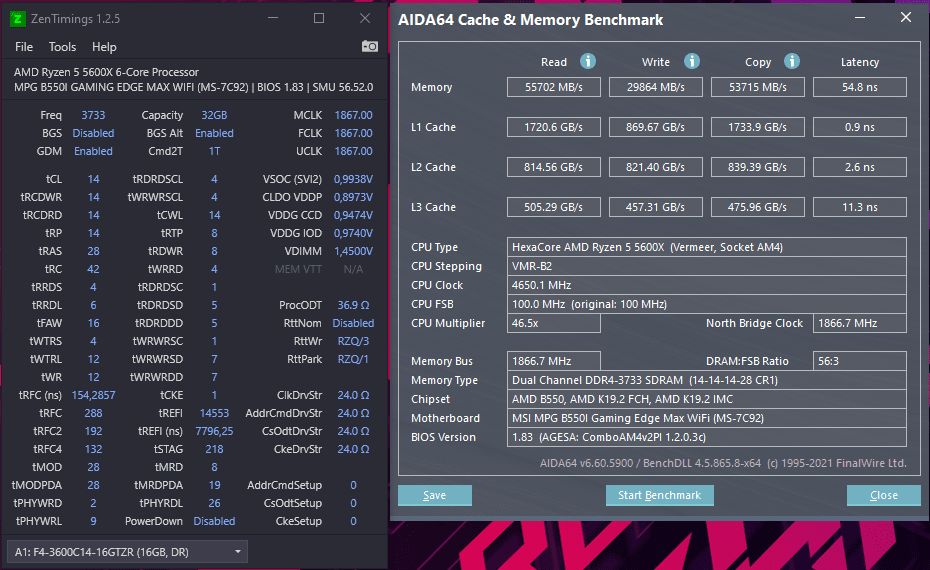Click the Memory Write 29864 MB/s field
The image size is (930, 570).
coord(655,87)
